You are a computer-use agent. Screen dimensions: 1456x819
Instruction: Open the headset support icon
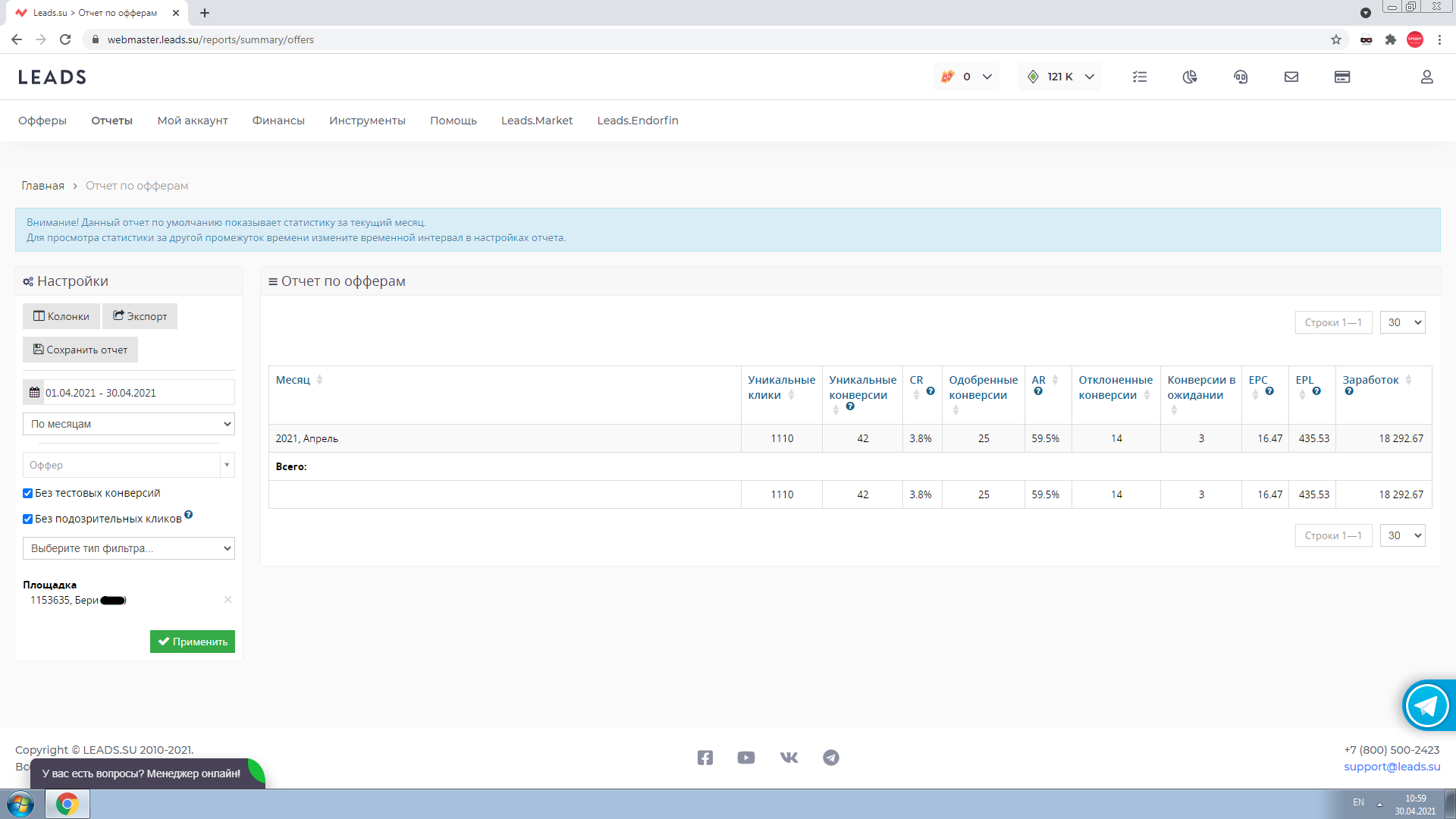[x=1241, y=77]
